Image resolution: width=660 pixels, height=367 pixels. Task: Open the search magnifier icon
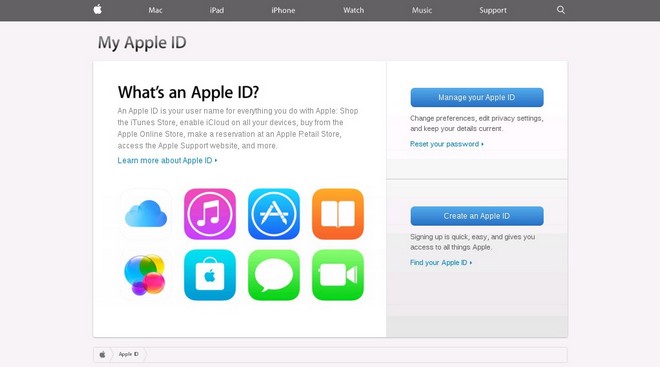(x=561, y=10)
